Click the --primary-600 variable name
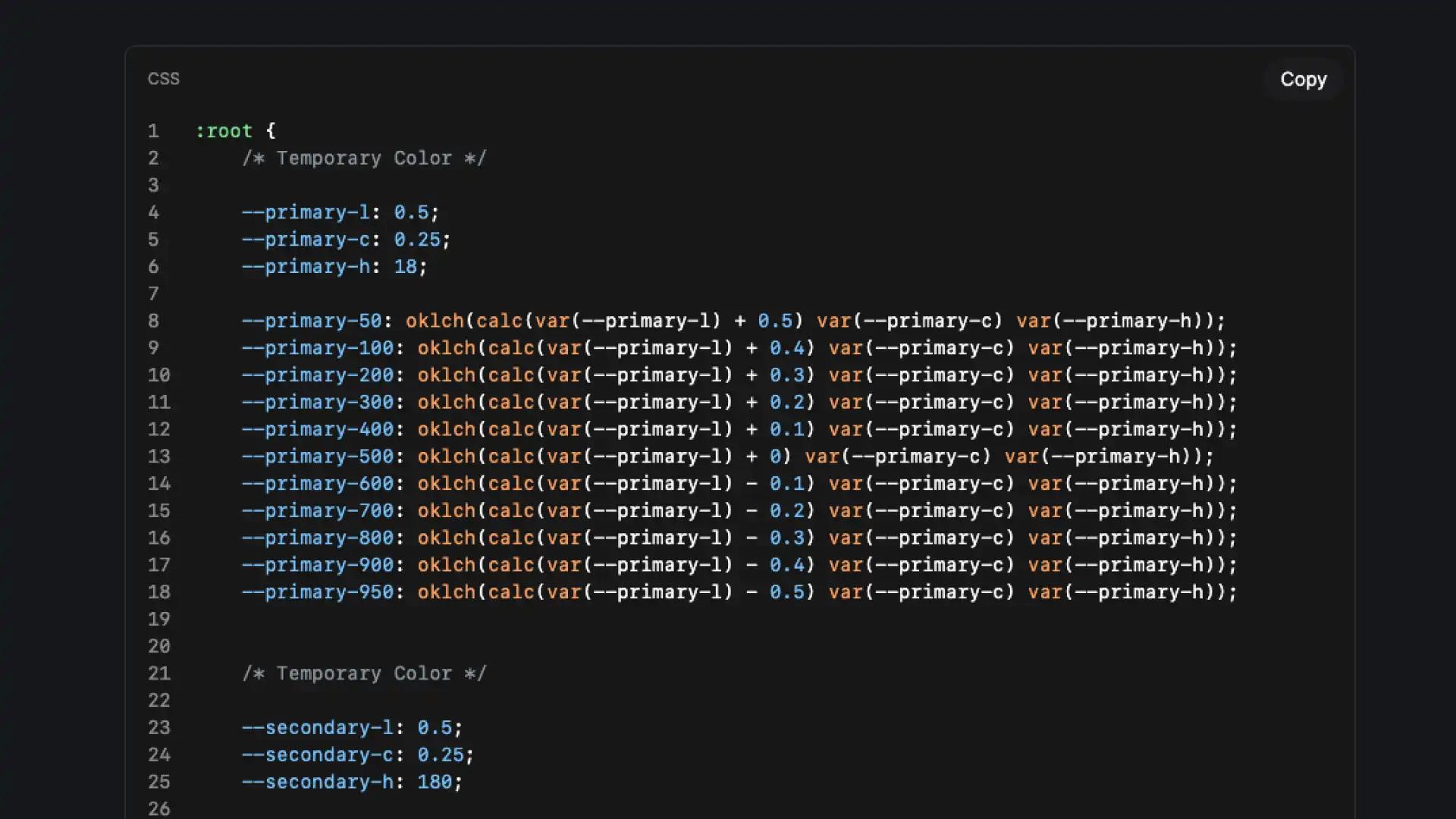 coord(318,484)
